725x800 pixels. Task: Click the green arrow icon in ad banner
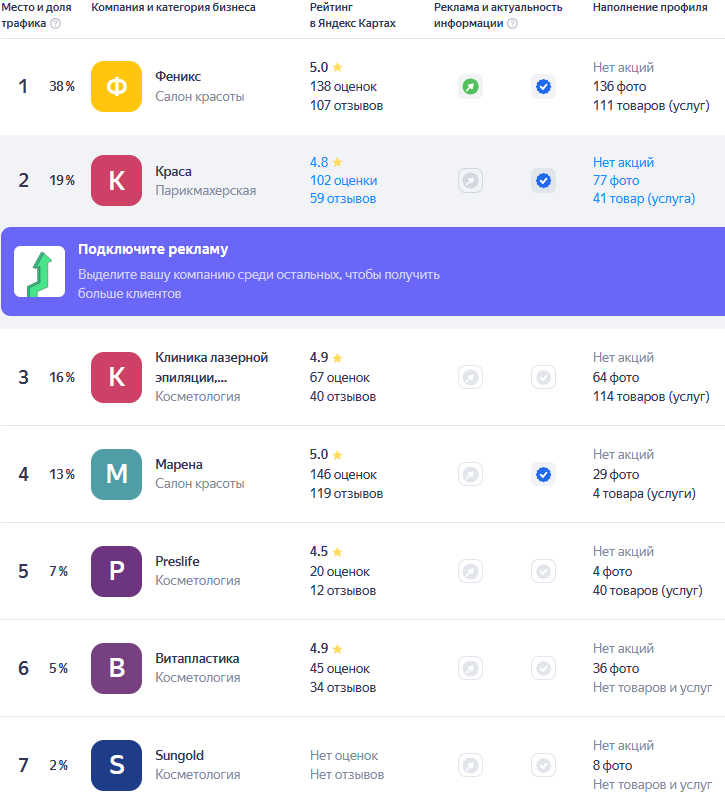[x=40, y=271]
